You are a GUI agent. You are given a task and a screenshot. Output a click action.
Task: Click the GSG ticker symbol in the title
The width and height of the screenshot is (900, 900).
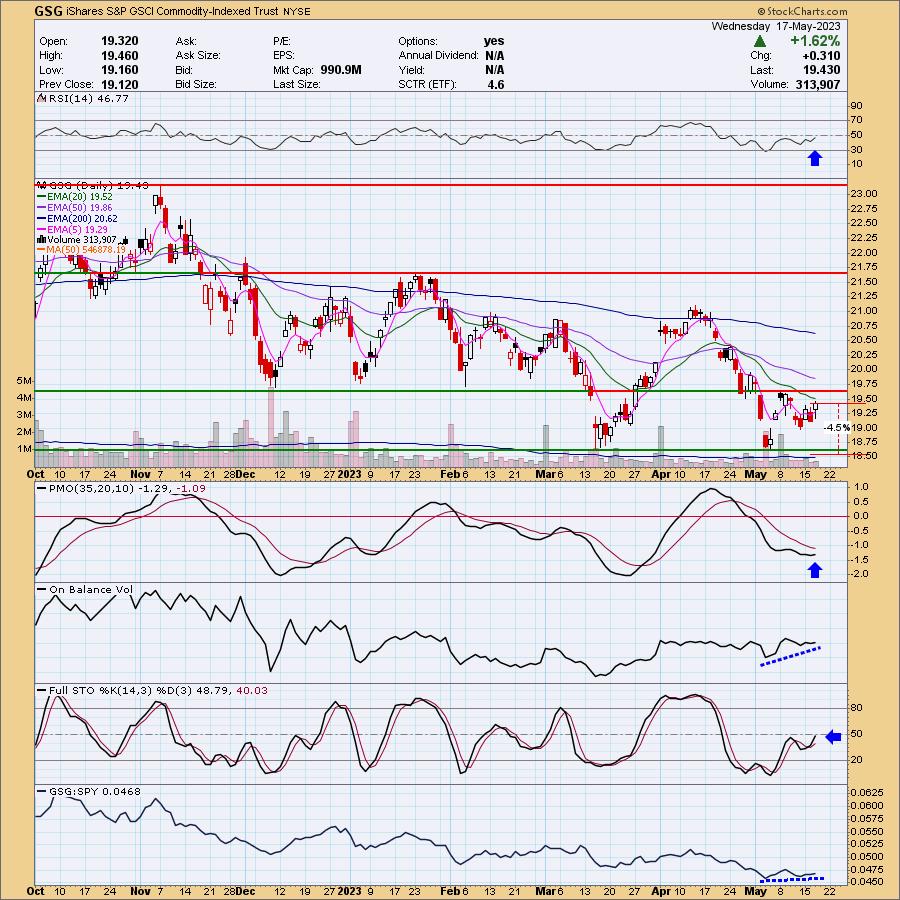(48, 11)
